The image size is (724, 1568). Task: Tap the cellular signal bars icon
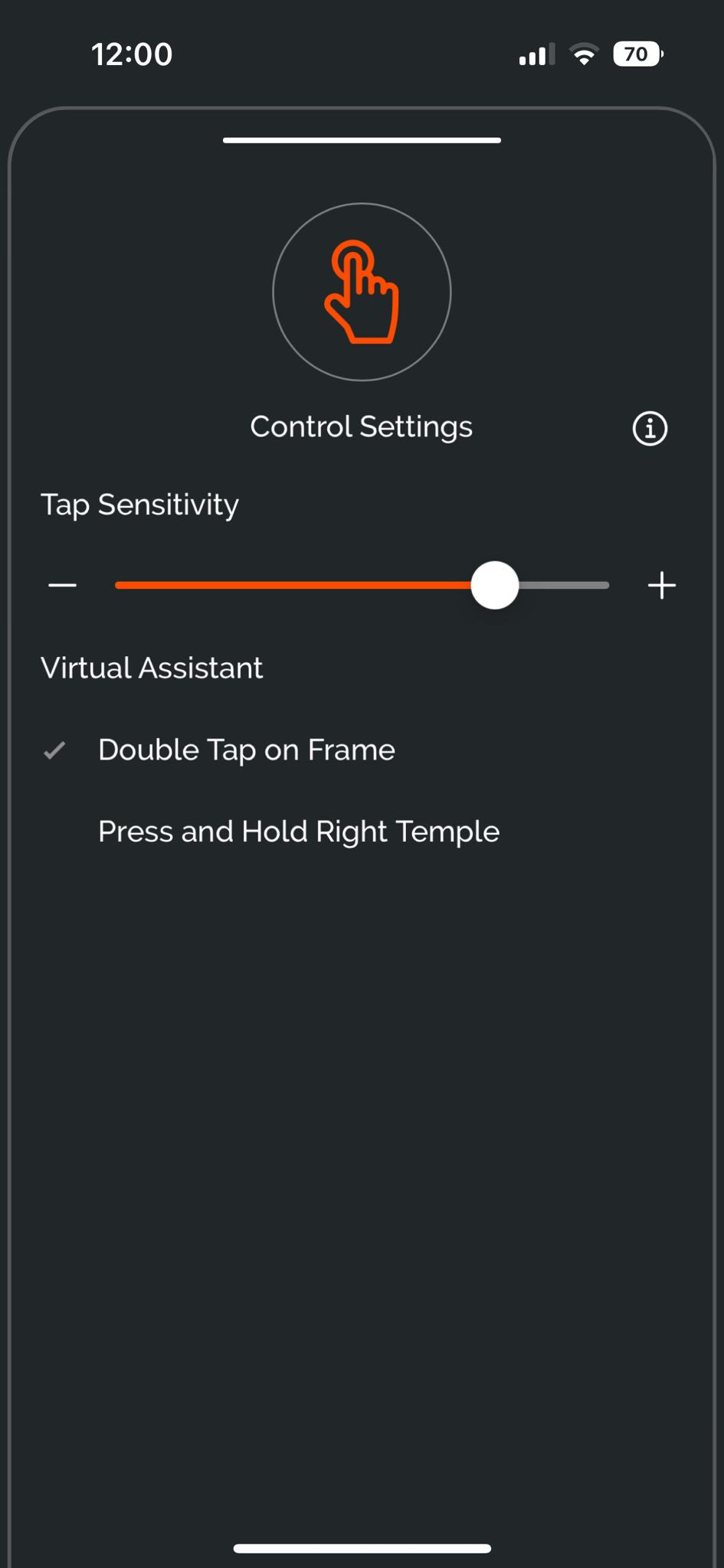pyautogui.click(x=536, y=55)
